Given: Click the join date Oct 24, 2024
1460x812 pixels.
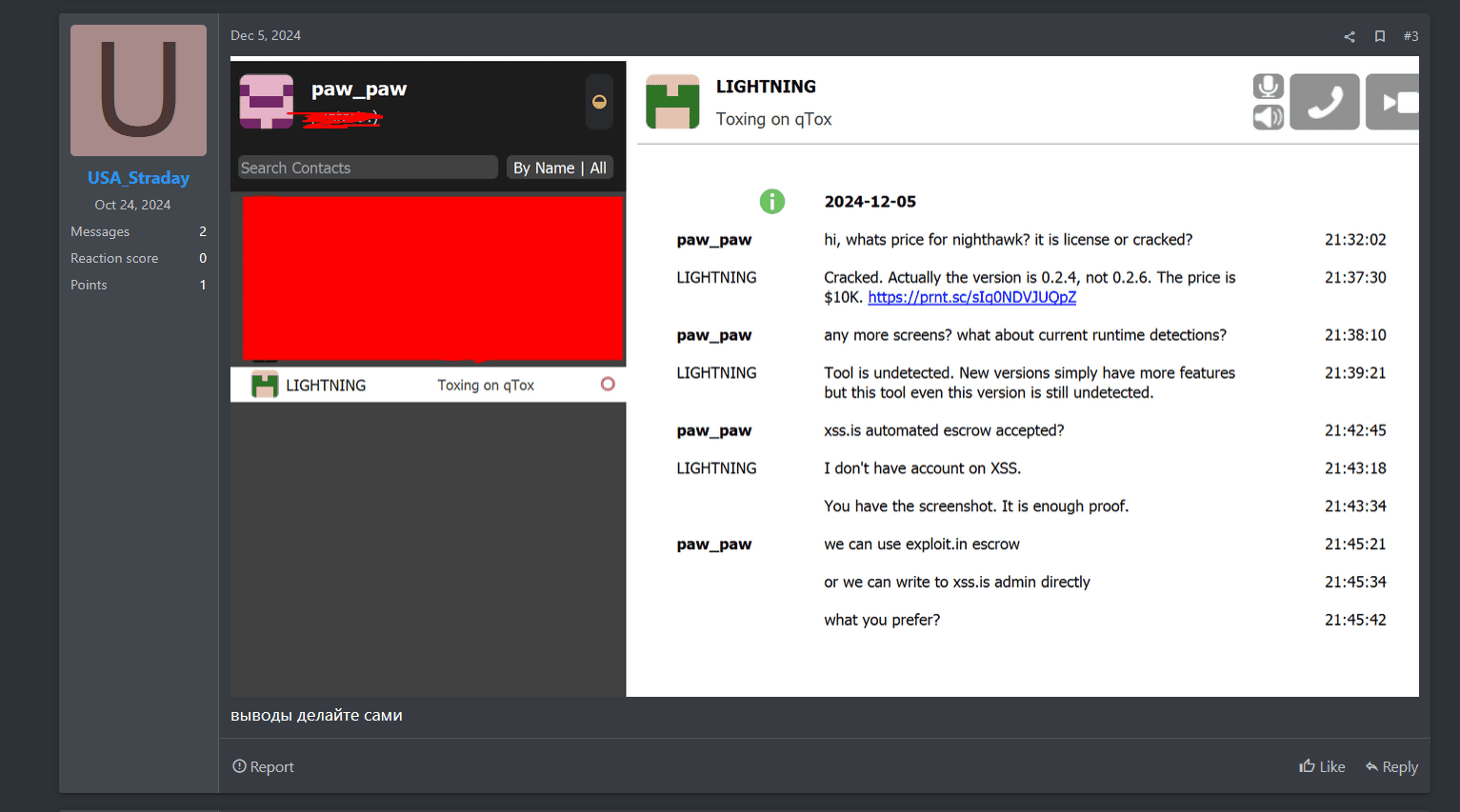Looking at the screenshot, I should 132,205.
